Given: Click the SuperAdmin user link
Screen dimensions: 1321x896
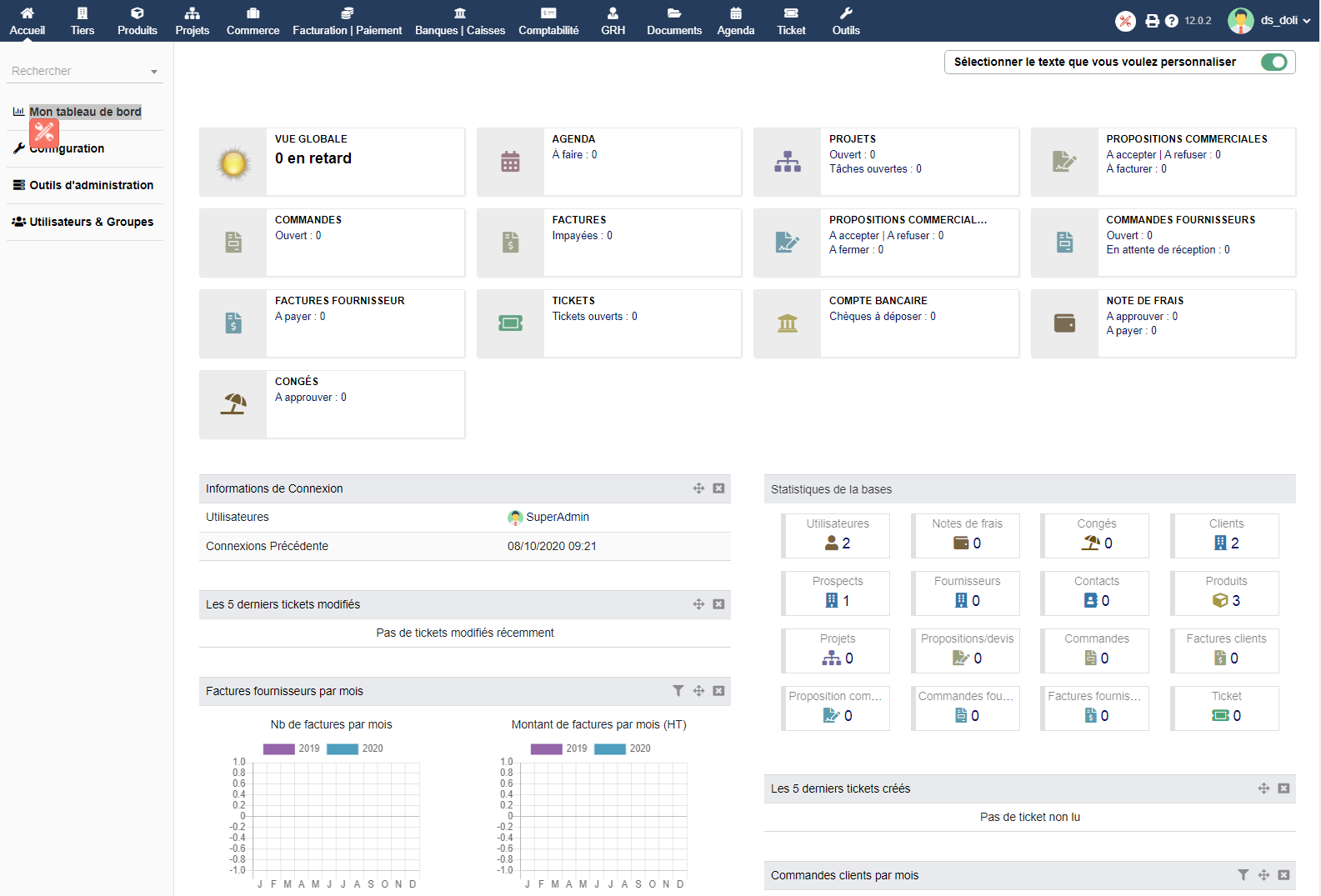Looking at the screenshot, I should pyautogui.click(x=557, y=517).
